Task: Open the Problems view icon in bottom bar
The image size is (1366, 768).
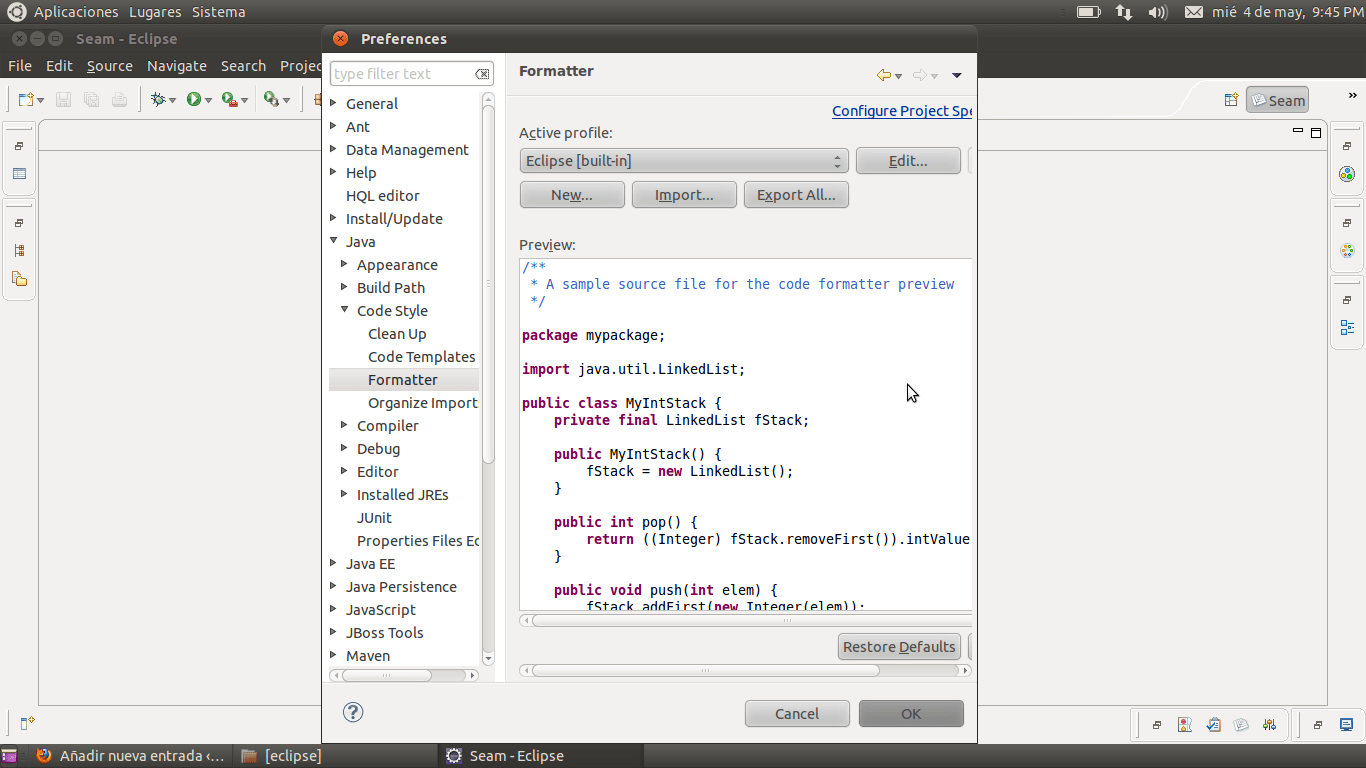Action: pyautogui.click(x=1185, y=725)
